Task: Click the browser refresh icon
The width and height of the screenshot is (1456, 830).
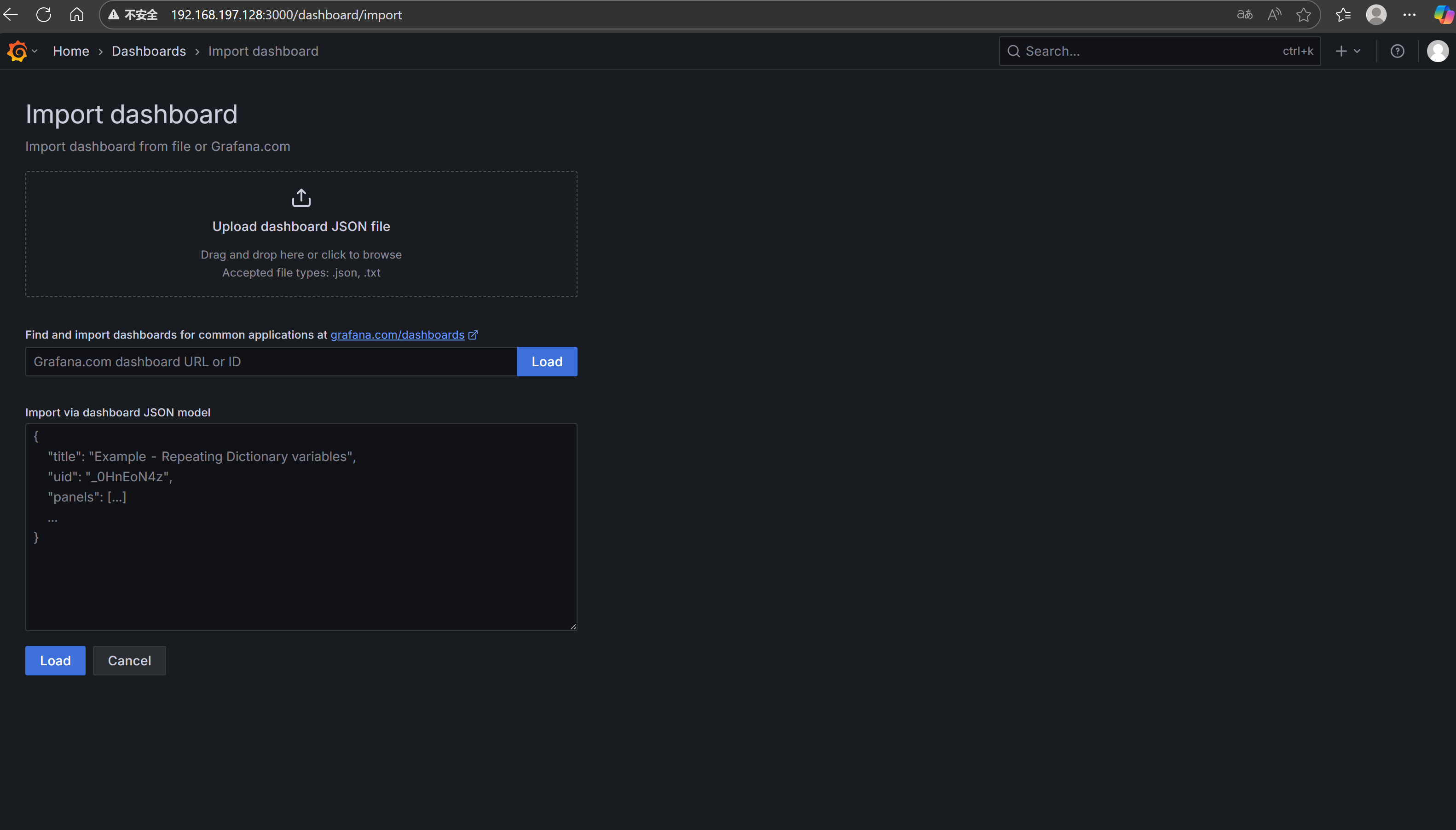Action: [x=44, y=15]
